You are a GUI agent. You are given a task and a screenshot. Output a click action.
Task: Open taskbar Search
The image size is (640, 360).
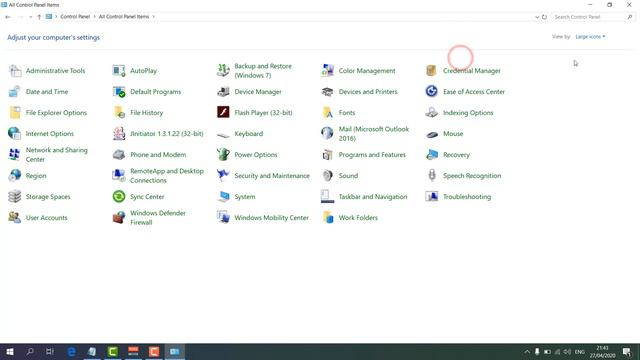tap(30, 351)
